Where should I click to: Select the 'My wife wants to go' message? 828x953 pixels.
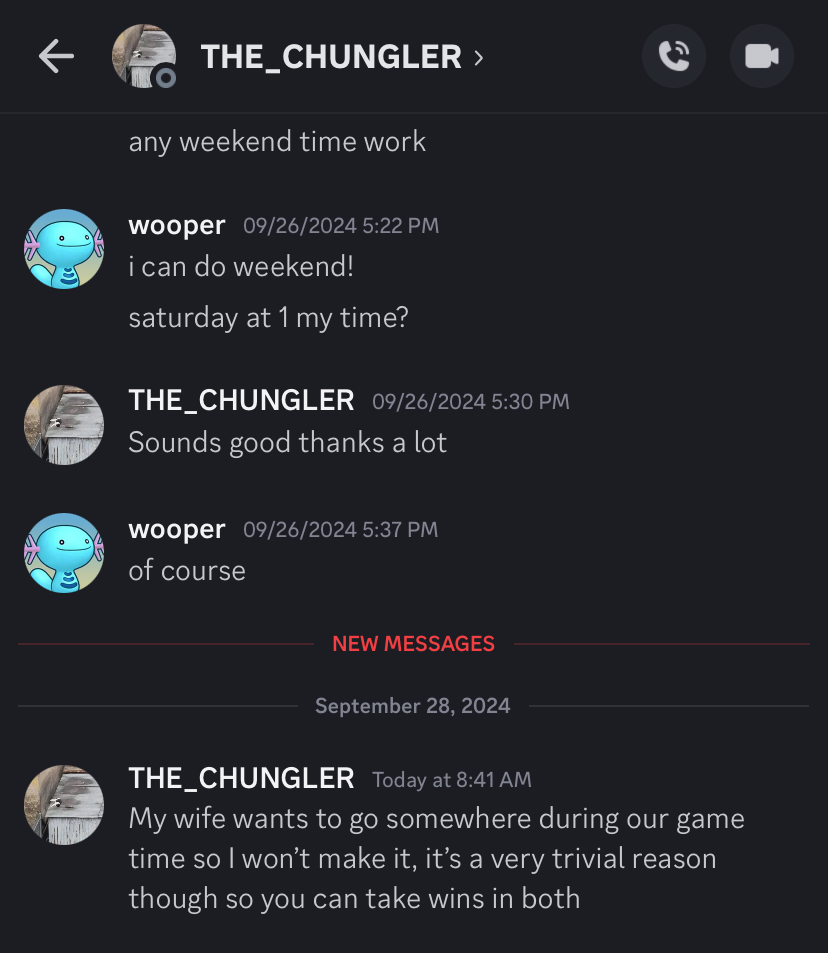(x=436, y=858)
